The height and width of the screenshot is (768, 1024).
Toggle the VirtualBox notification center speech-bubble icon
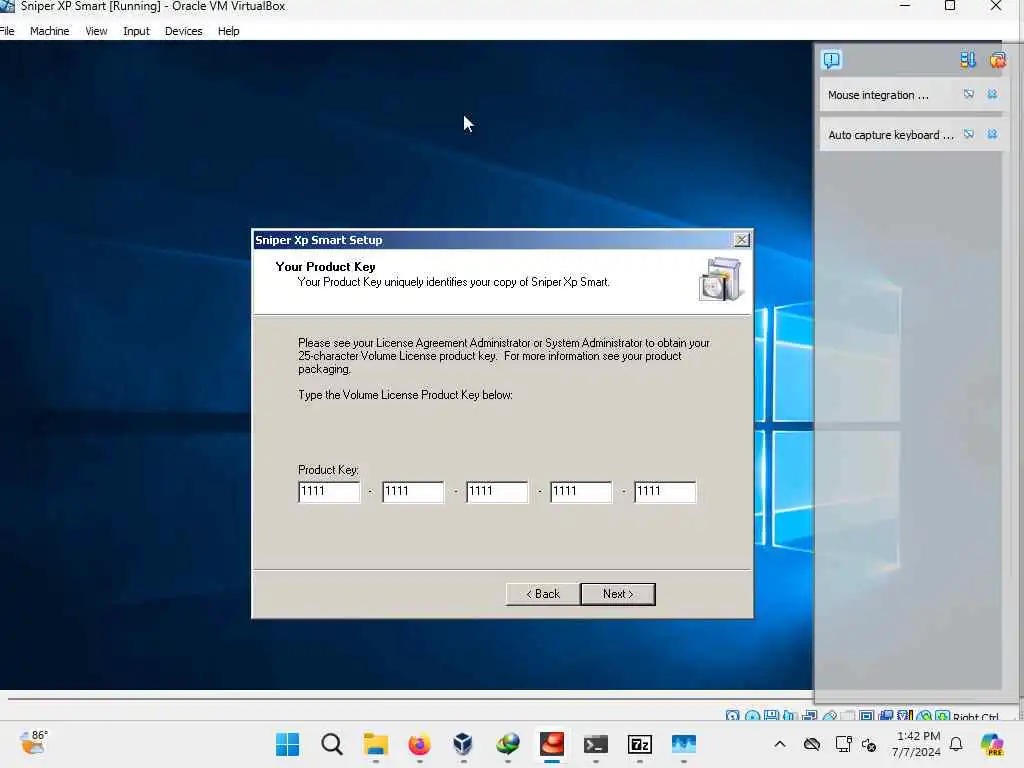[831, 60]
